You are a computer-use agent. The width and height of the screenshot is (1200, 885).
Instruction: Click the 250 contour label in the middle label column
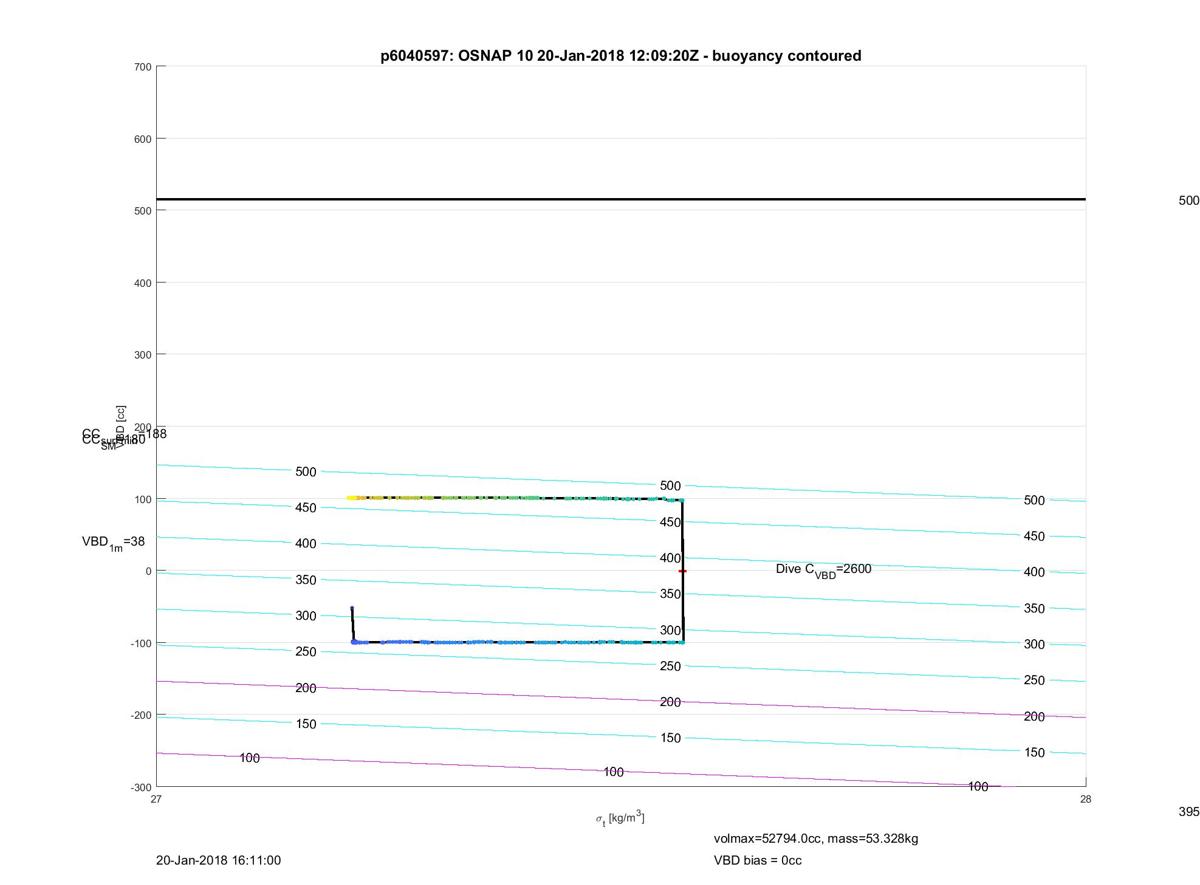pos(670,666)
